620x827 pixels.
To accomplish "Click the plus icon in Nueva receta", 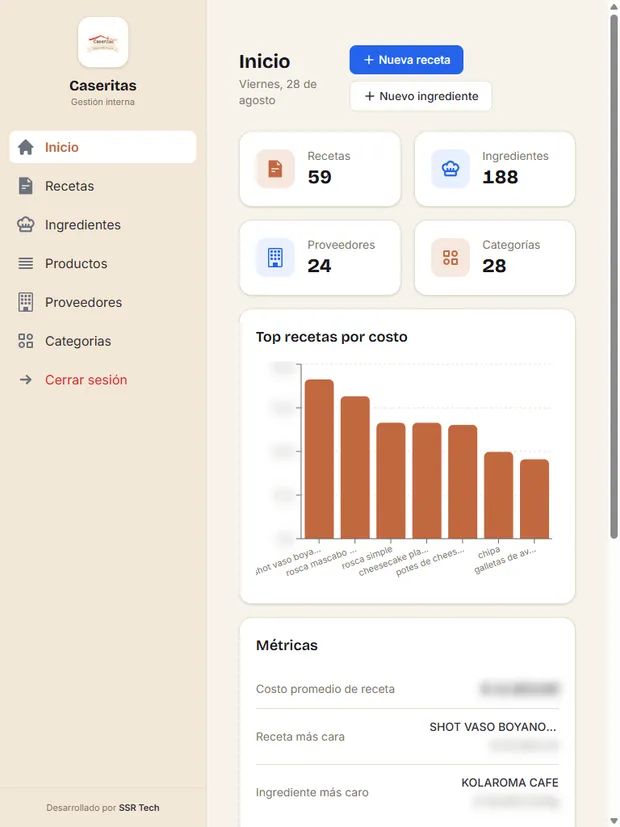I will tap(369, 60).
